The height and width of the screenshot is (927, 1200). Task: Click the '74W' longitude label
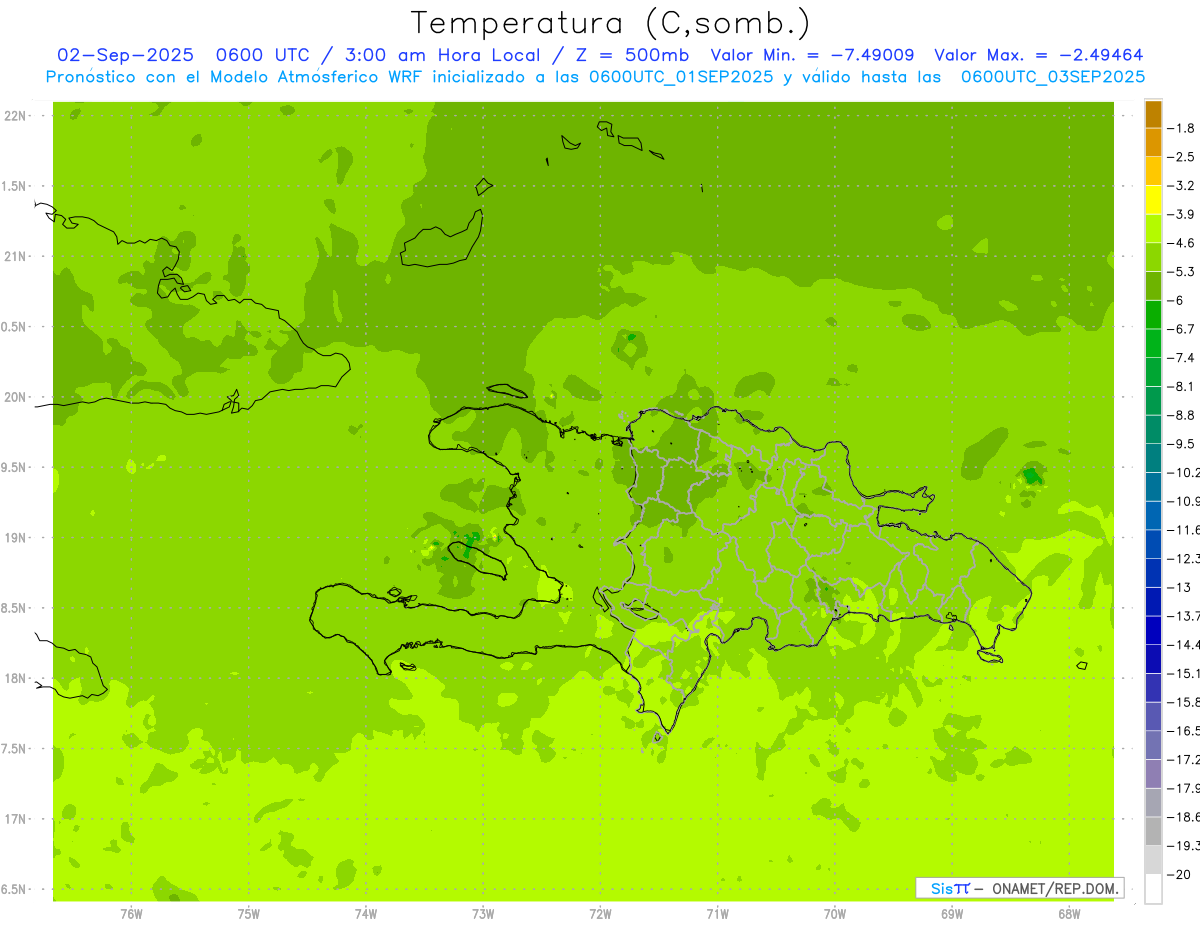(x=365, y=914)
